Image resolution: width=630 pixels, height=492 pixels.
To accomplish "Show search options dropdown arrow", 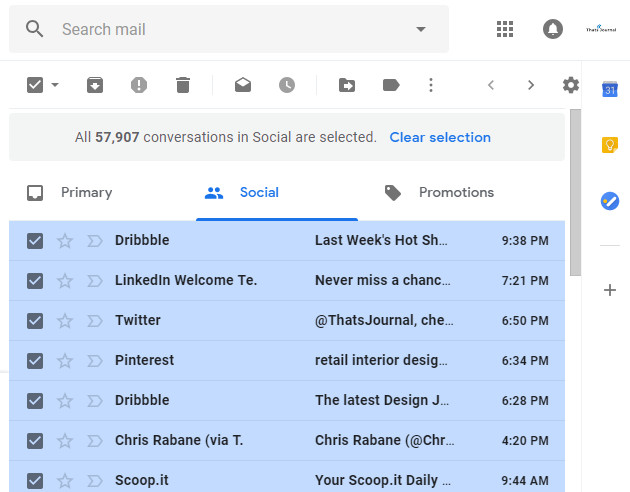I will (421, 29).
